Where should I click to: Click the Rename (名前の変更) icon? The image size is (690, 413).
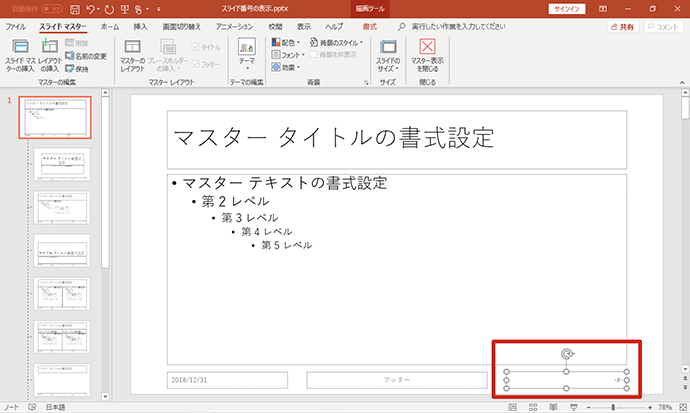pyautogui.click(x=69, y=56)
